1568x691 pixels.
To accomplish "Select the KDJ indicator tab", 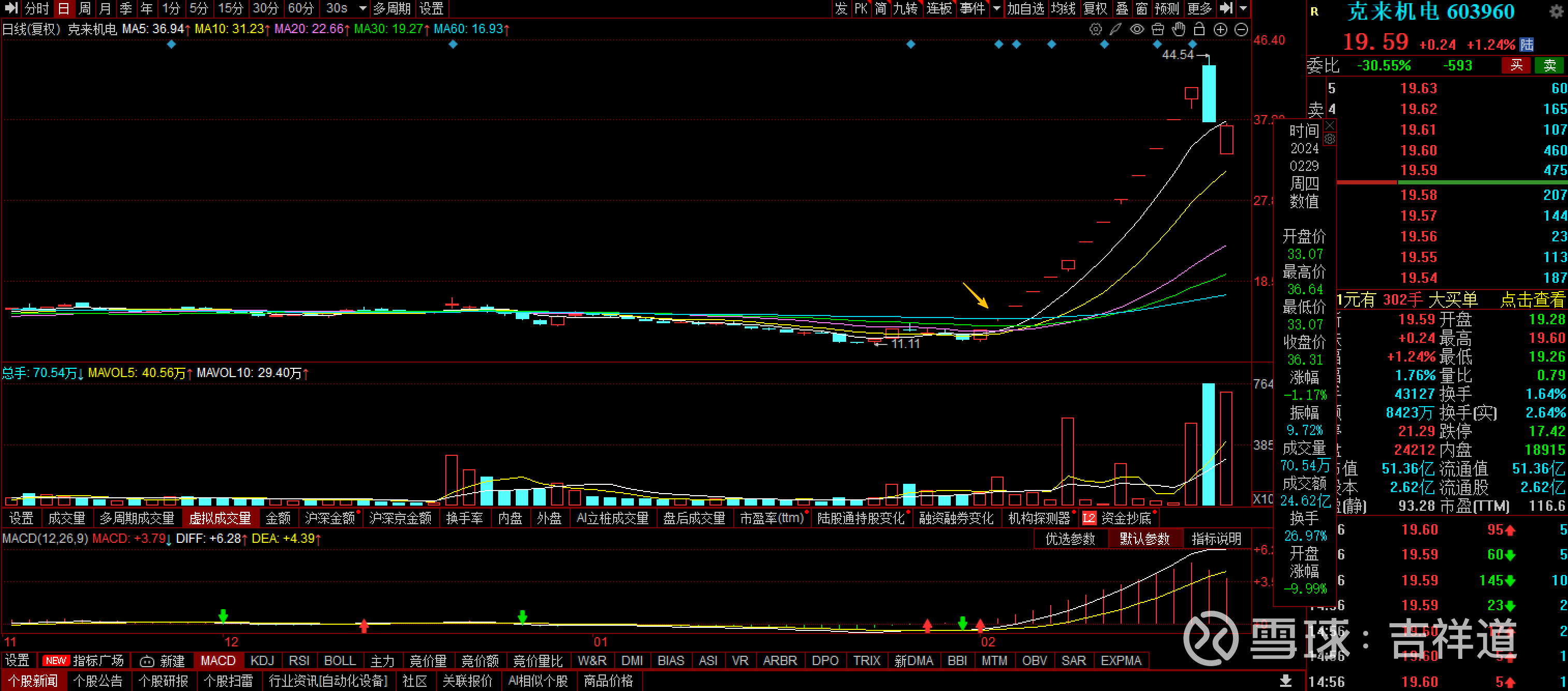I will [263, 660].
